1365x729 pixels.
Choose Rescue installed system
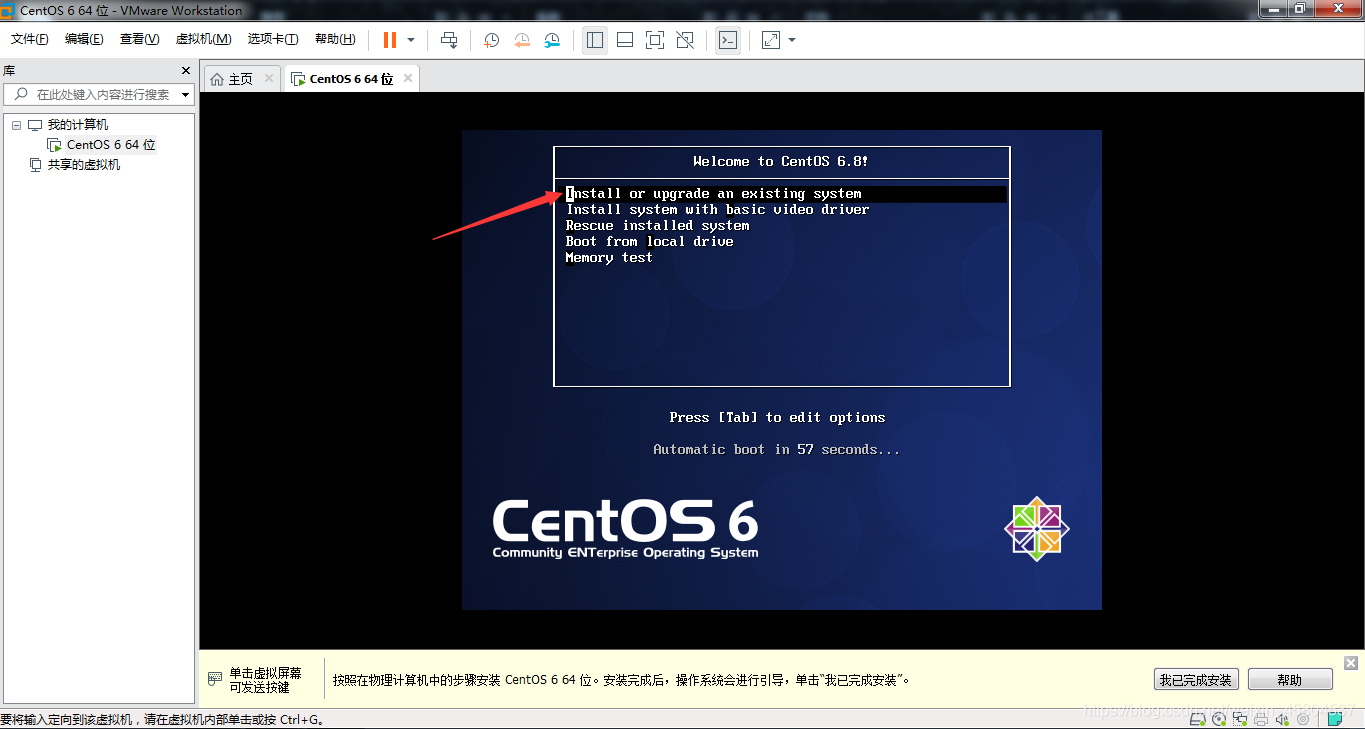(x=657, y=226)
